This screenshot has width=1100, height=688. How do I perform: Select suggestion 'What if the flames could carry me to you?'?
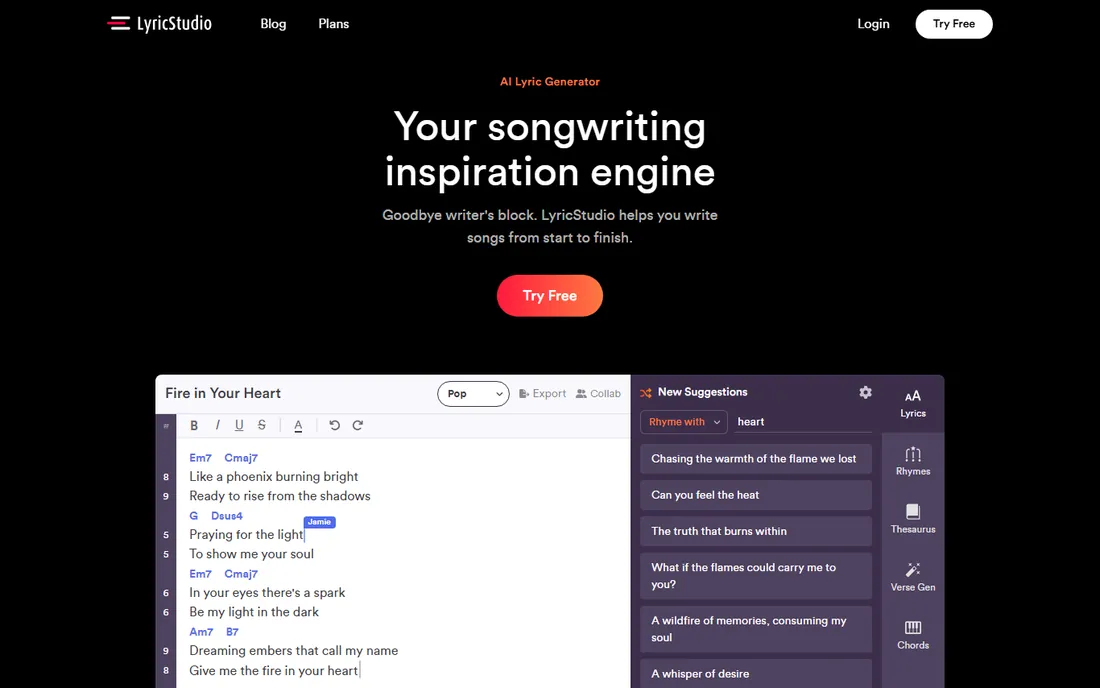756,576
